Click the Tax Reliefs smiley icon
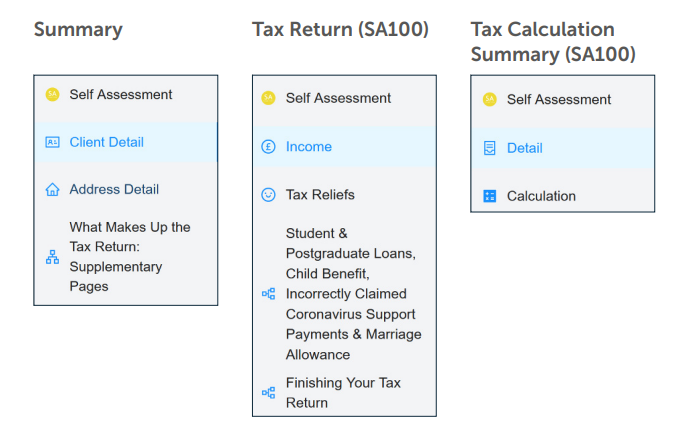This screenshot has height=433, width=673. 268,195
